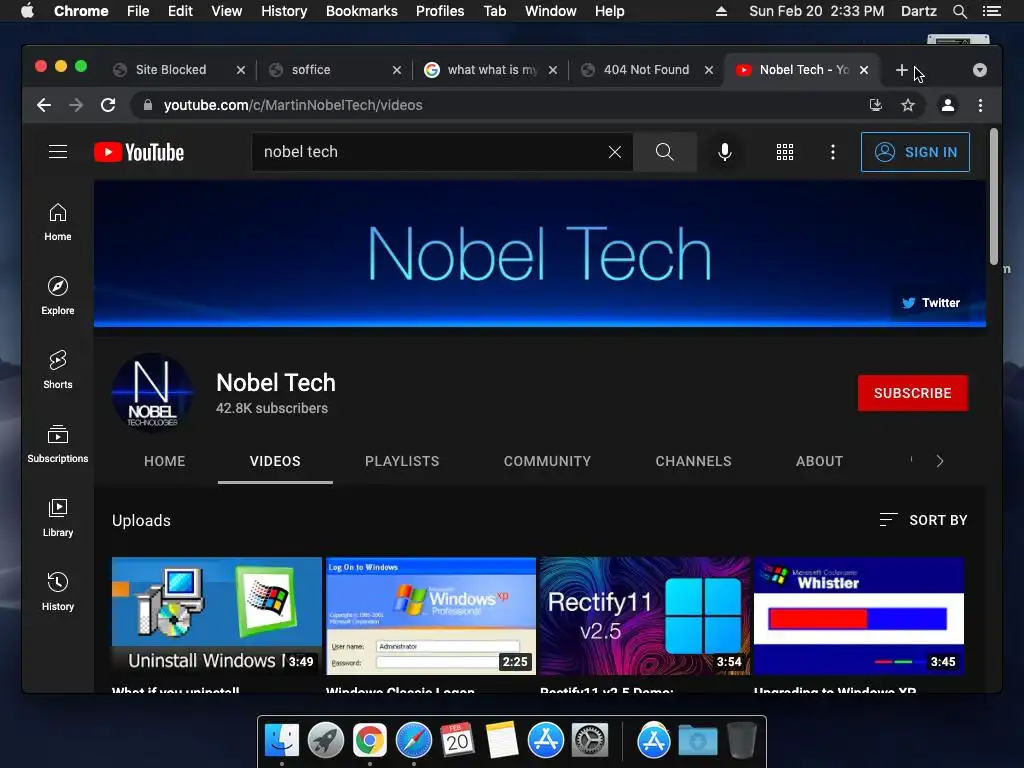
Task: Go to the YouTube logo home
Action: [139, 152]
